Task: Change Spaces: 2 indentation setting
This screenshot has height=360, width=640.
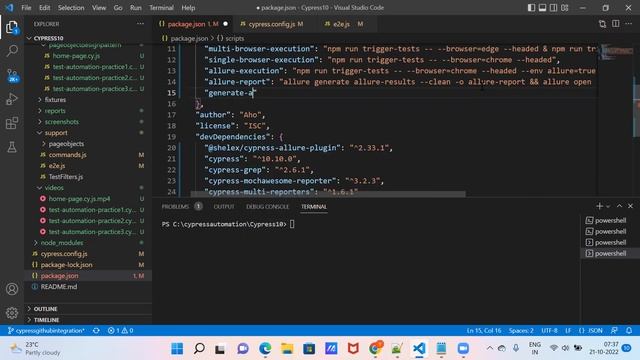Action: pos(521,331)
